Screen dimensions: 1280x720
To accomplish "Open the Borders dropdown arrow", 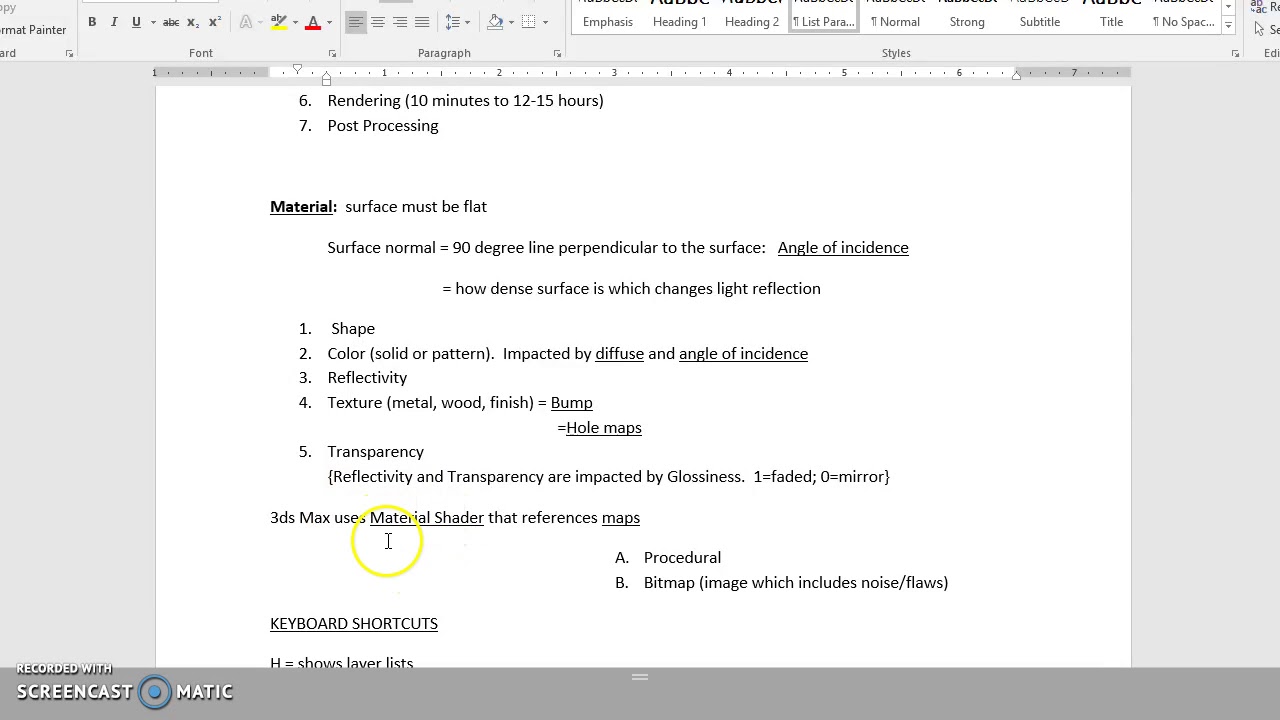I will click(x=545, y=22).
